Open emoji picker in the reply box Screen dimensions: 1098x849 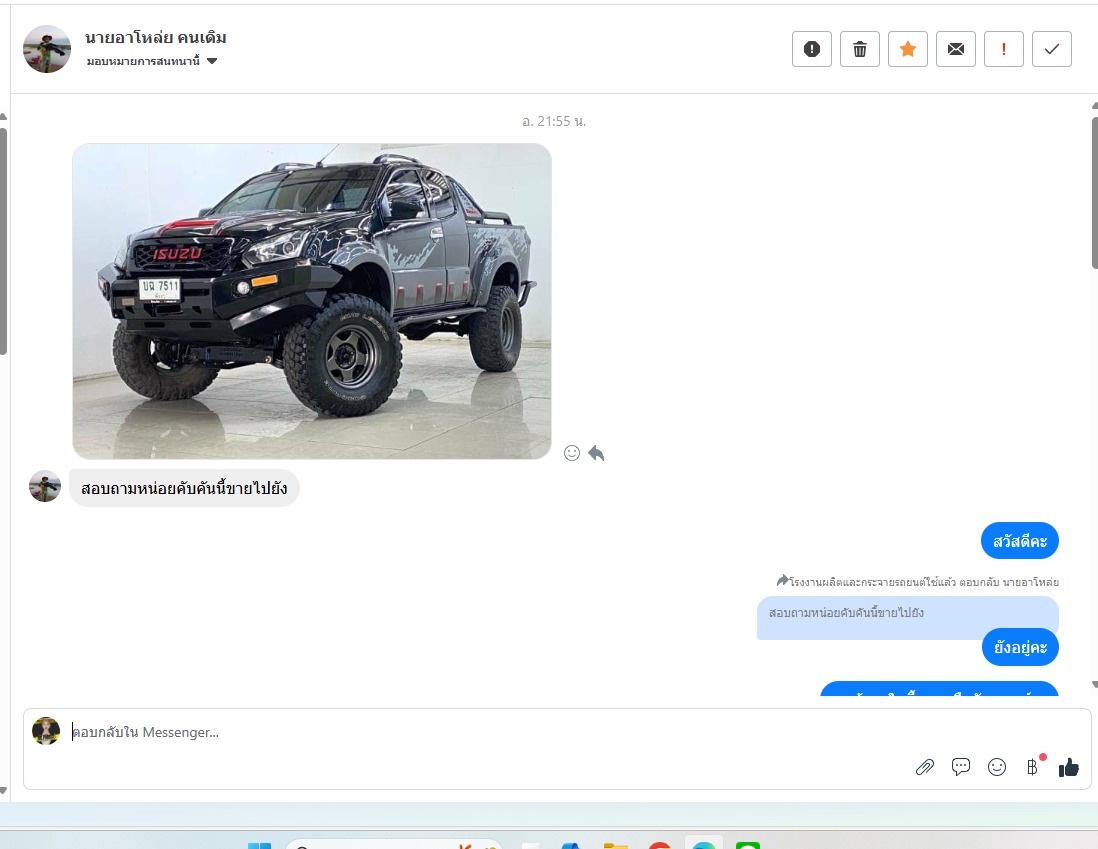[996, 767]
